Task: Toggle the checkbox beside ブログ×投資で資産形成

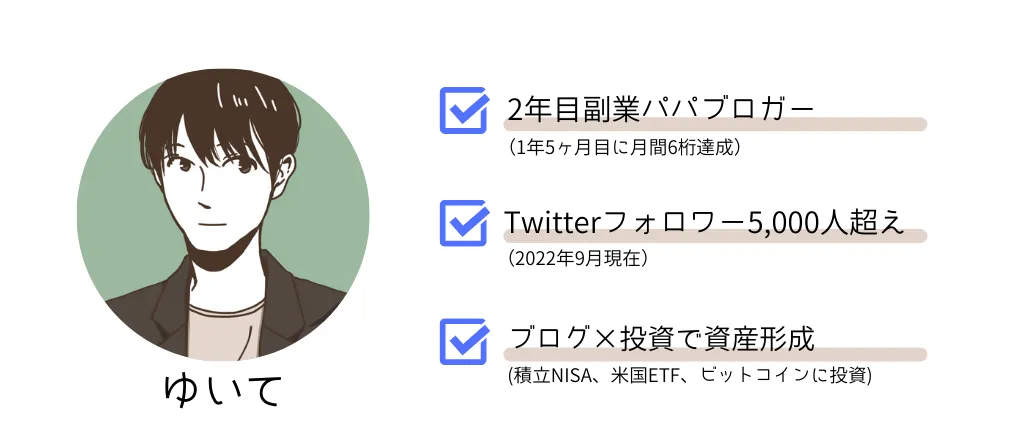Action: click(x=464, y=341)
